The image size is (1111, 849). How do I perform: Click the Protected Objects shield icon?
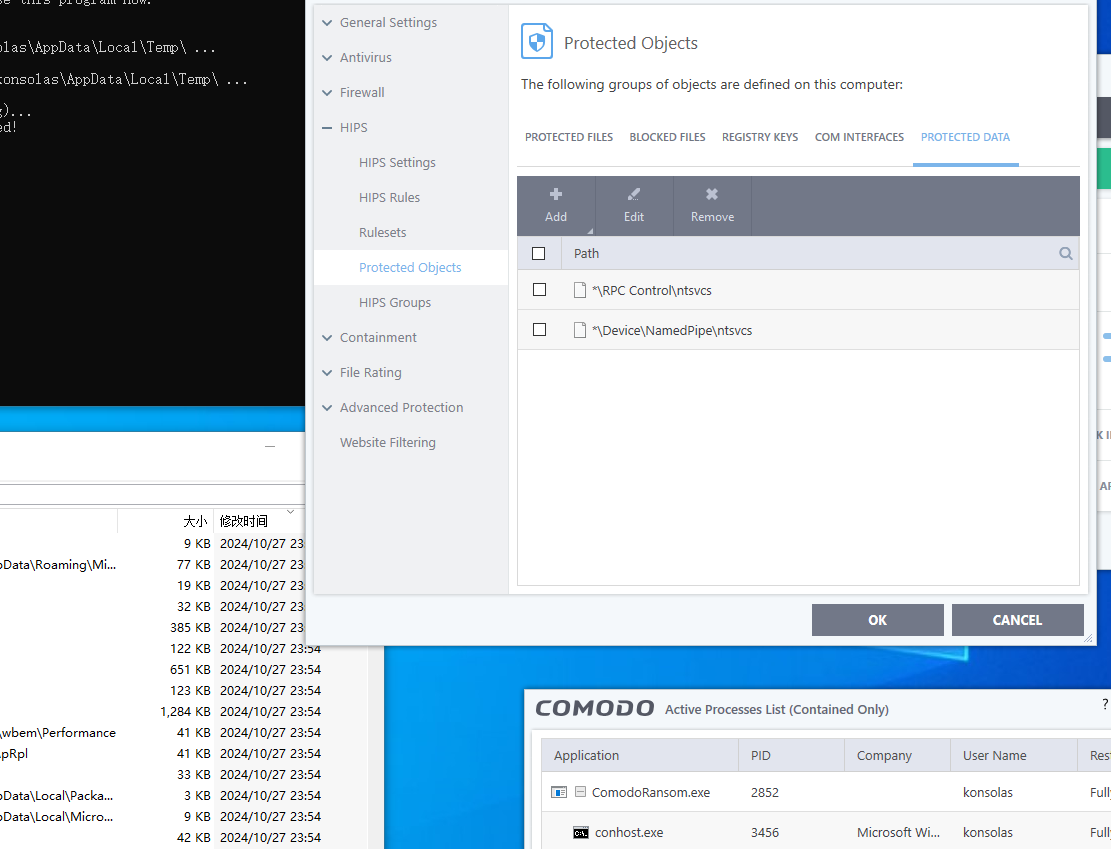[536, 41]
